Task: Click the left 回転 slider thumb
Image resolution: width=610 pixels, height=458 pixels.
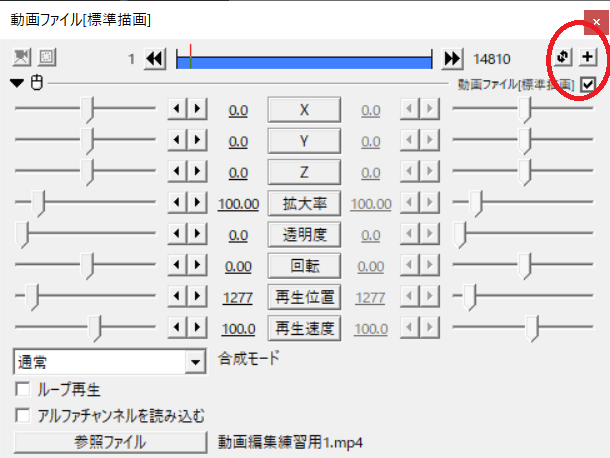Action: tap(87, 266)
